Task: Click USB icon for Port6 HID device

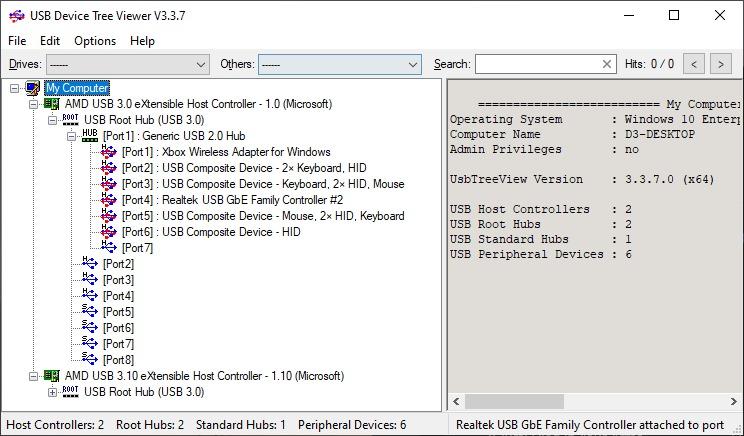Action: [109, 232]
